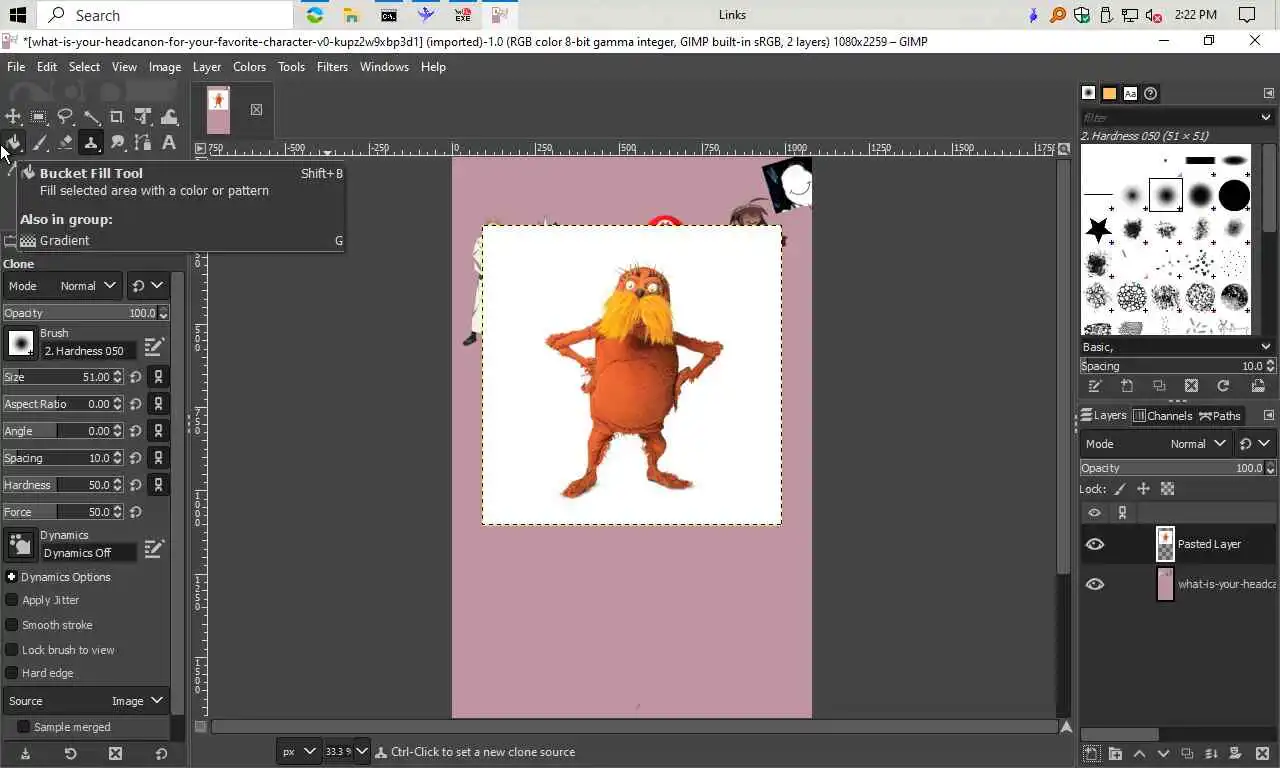Close the open image tab
Screen dimensions: 1280x768
tap(256, 110)
